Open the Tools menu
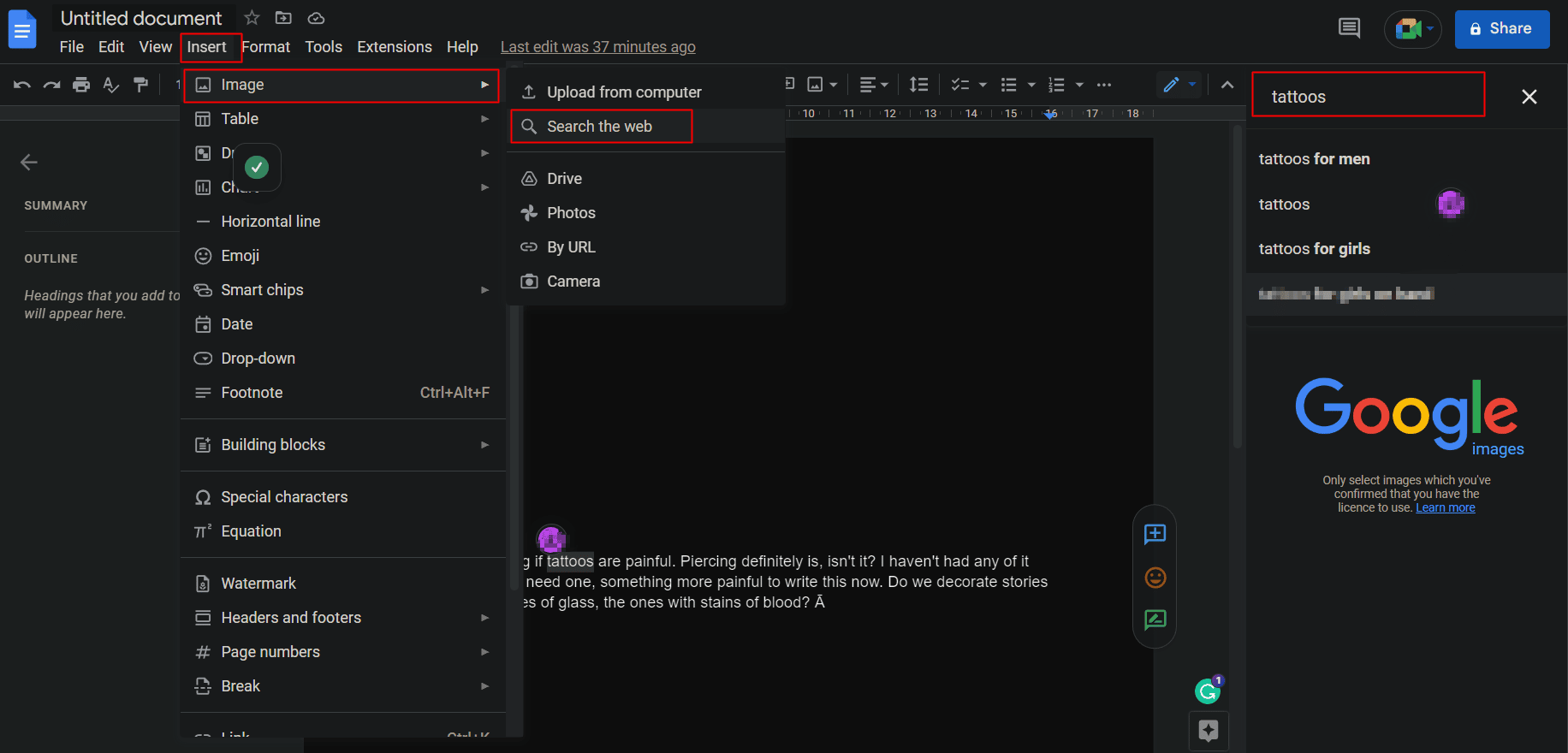 coord(324,47)
